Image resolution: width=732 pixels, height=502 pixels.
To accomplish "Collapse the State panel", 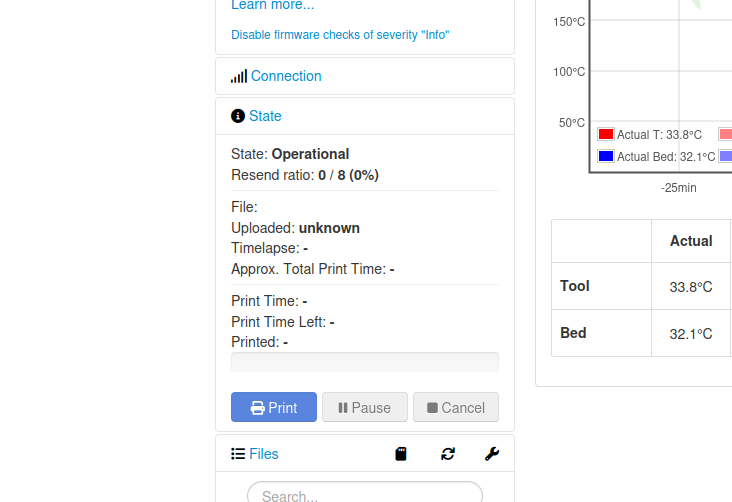I will [266, 116].
